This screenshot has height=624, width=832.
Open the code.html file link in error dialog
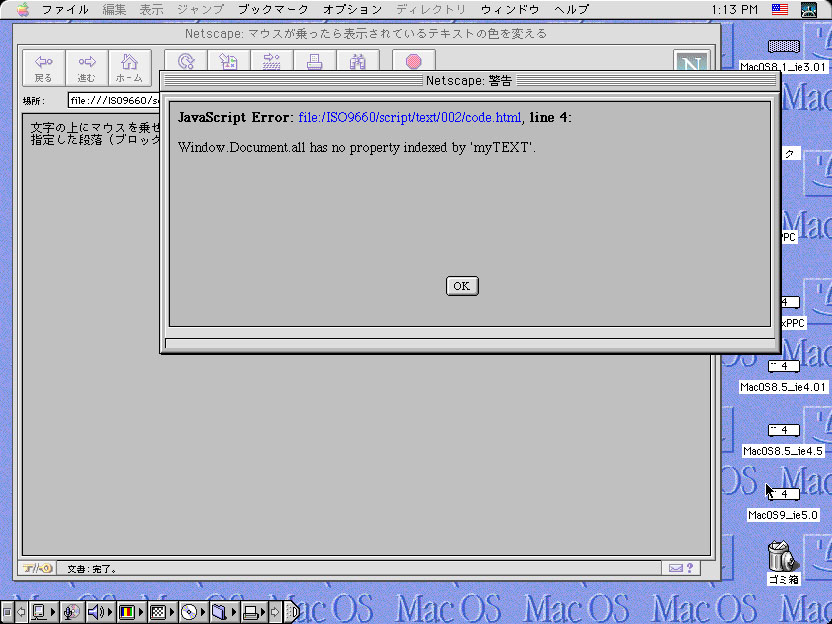410,117
